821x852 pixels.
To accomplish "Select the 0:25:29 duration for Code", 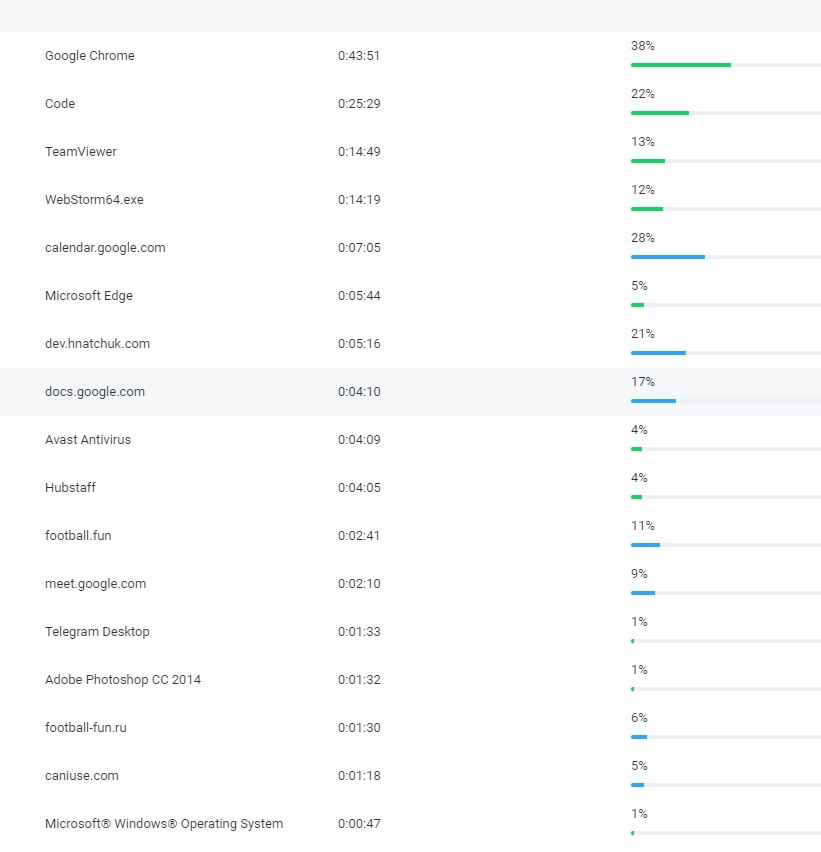I will tap(359, 103).
